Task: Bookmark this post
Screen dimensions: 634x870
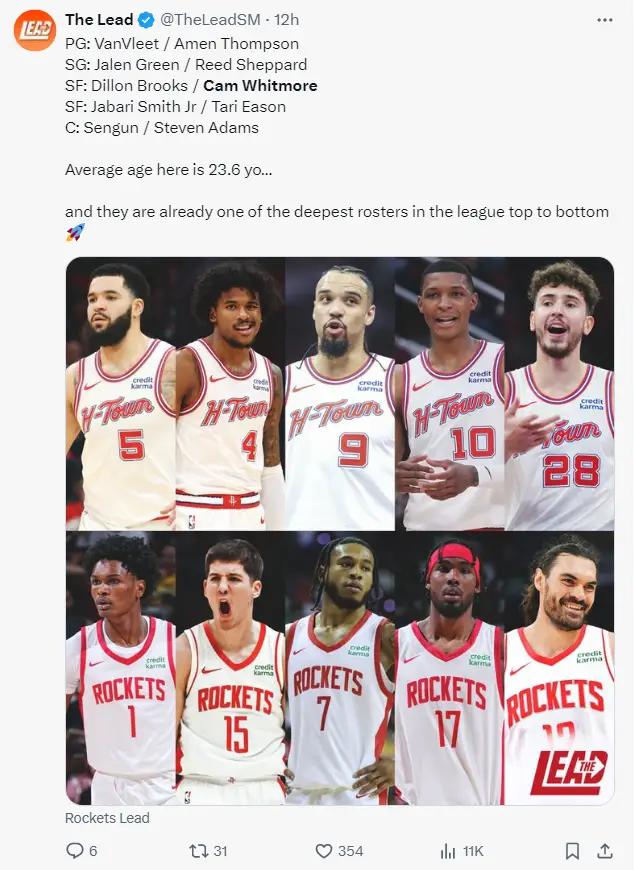Action: 572,851
